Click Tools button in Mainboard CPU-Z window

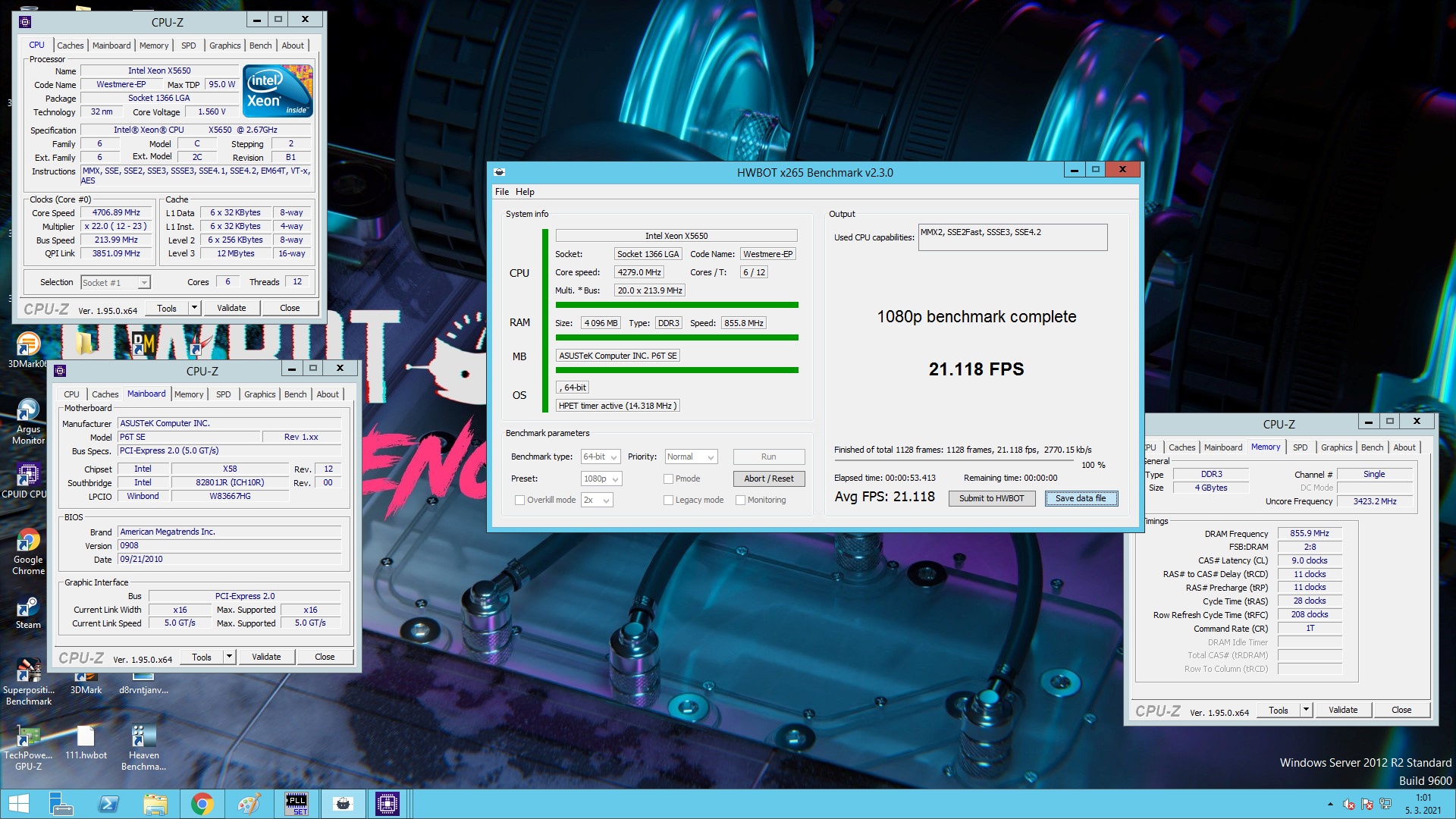pos(201,657)
